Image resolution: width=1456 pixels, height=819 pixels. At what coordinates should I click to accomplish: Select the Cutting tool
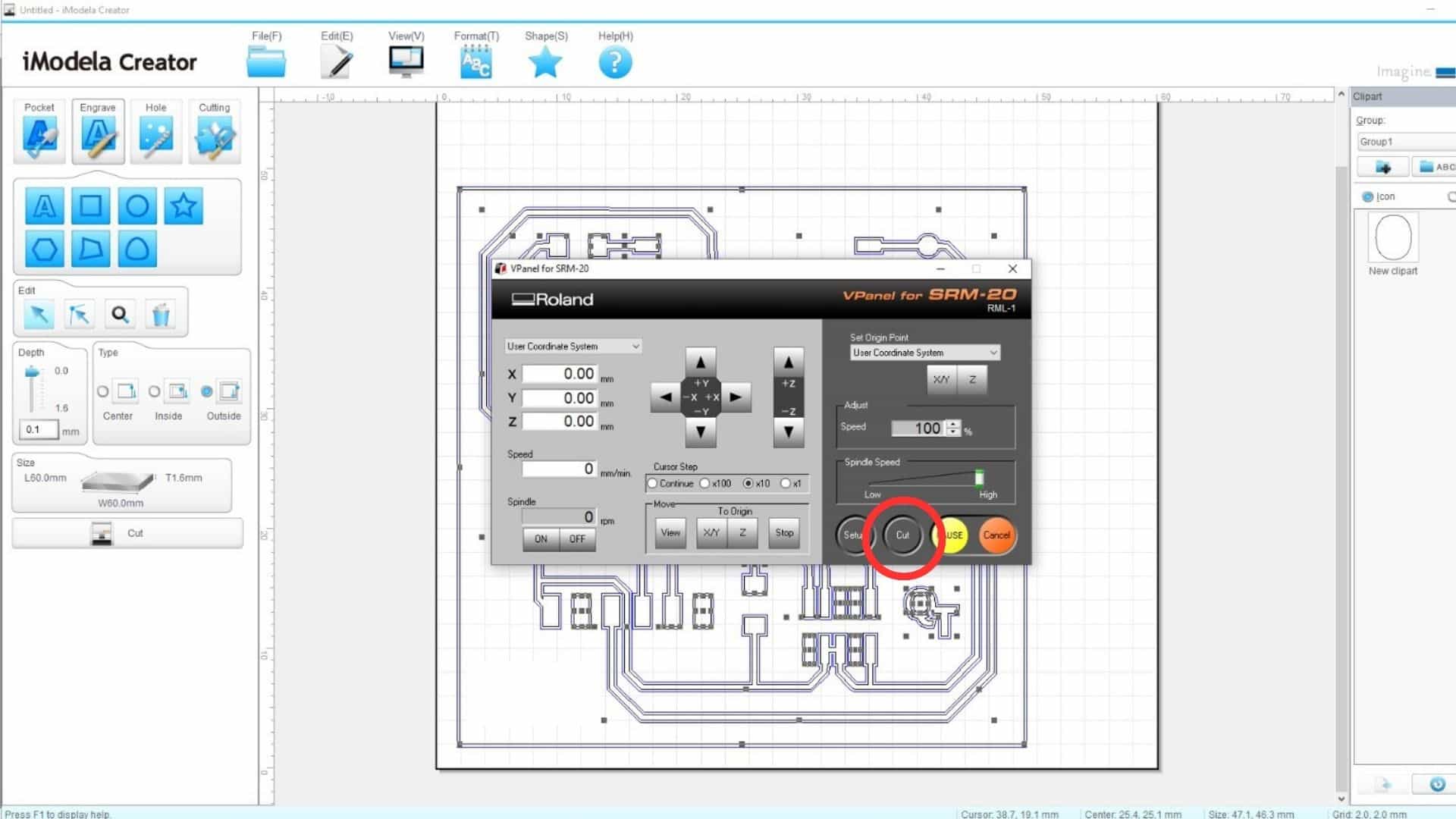click(x=215, y=131)
